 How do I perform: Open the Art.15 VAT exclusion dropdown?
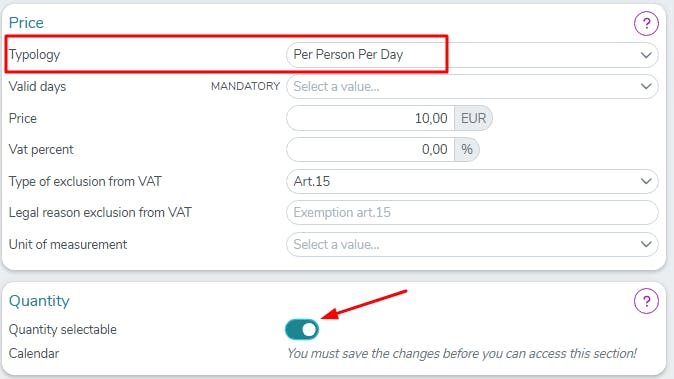pos(472,181)
